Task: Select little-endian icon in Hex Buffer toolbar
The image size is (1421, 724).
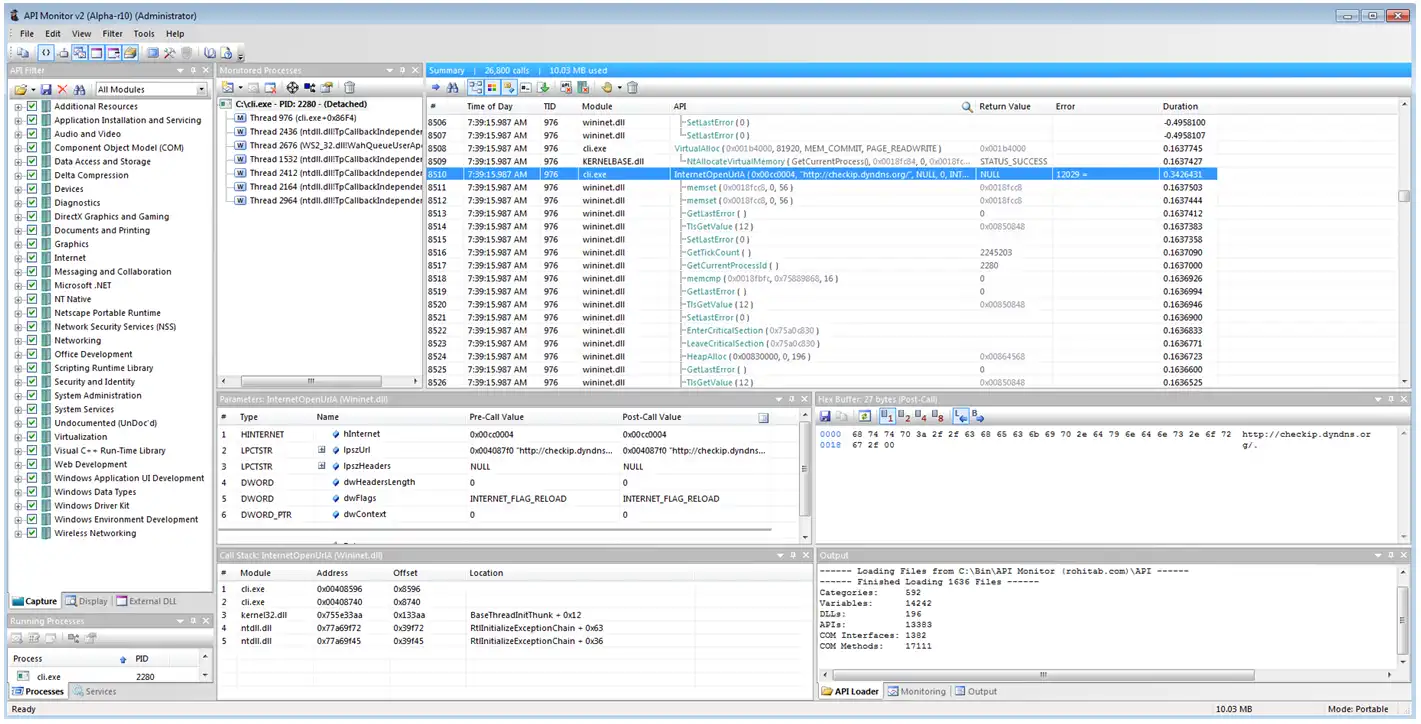Action: [960, 416]
